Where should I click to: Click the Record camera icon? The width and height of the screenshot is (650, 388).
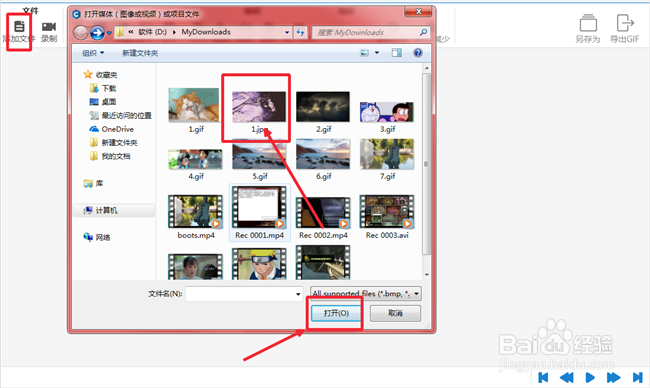[x=49, y=27]
